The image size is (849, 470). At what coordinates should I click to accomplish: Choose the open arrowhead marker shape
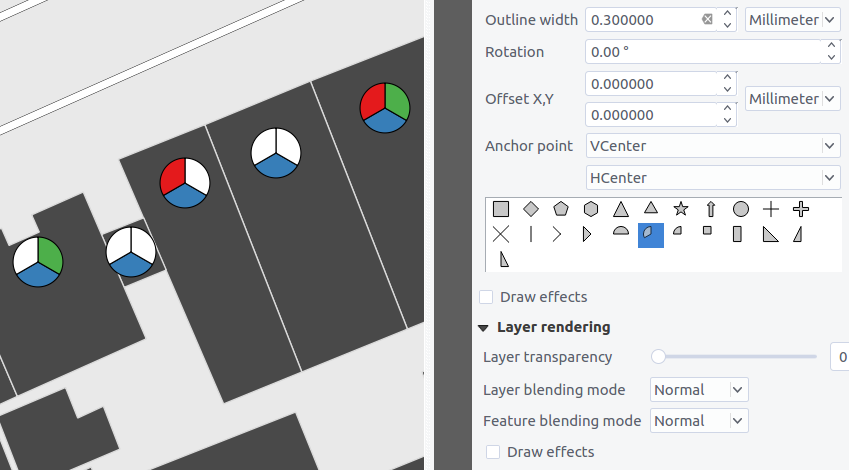pos(557,234)
